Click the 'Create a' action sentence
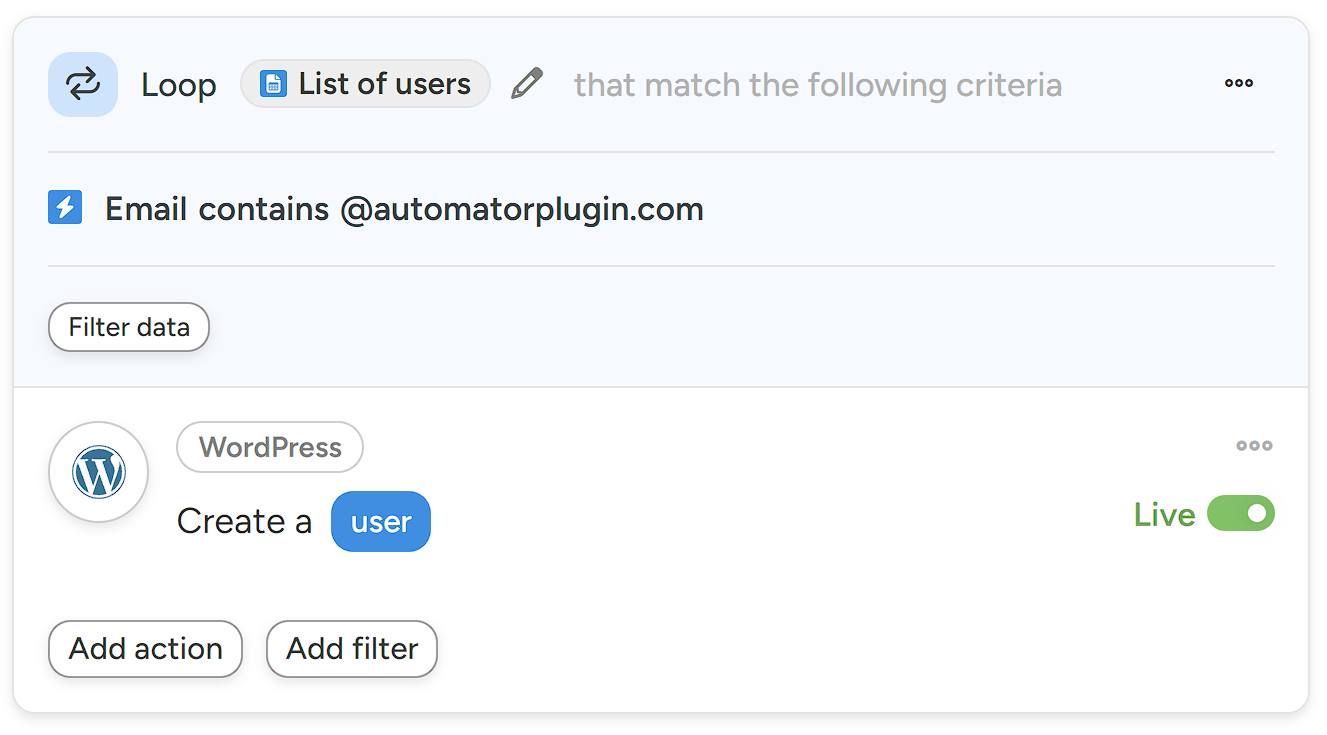The width and height of the screenshot is (1327, 735). pos(244,522)
